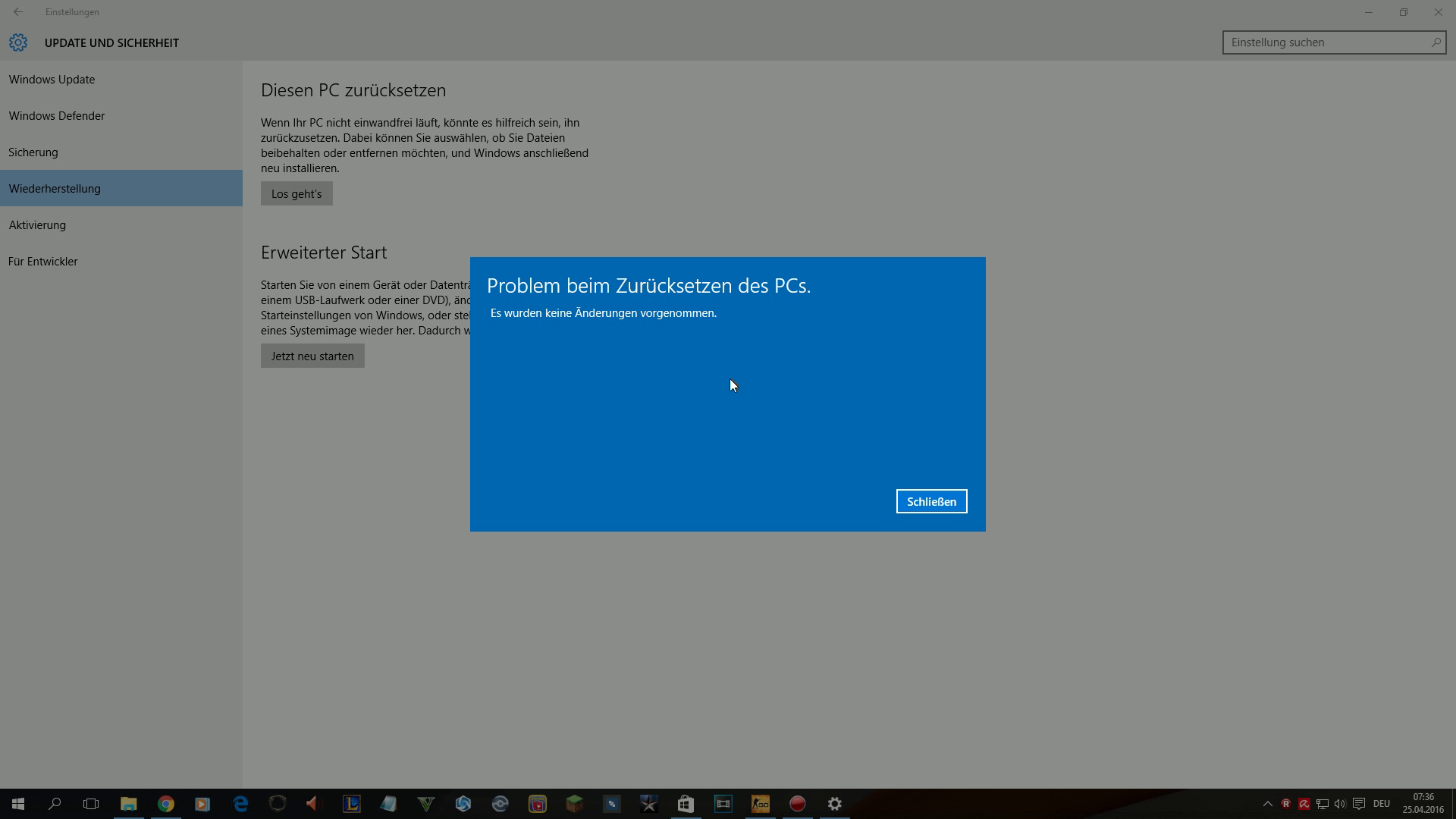Open the Windows Update section
Viewport: 1456px width, 819px height.
point(52,80)
